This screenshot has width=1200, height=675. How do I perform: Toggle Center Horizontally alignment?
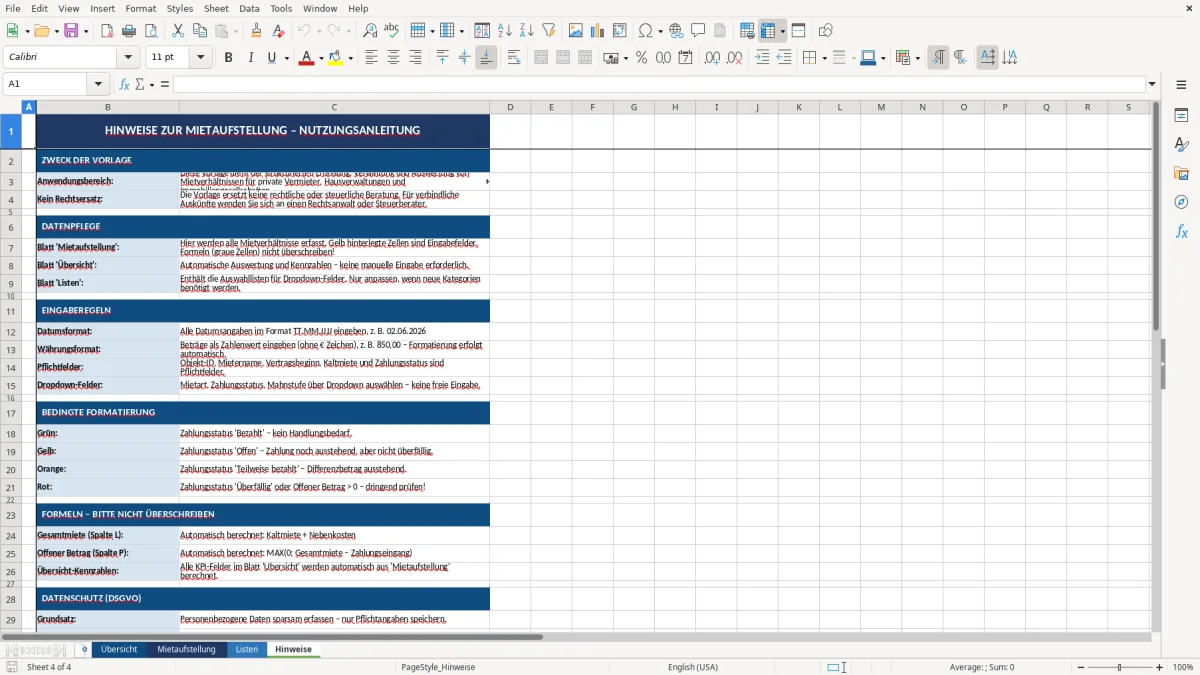coord(393,58)
